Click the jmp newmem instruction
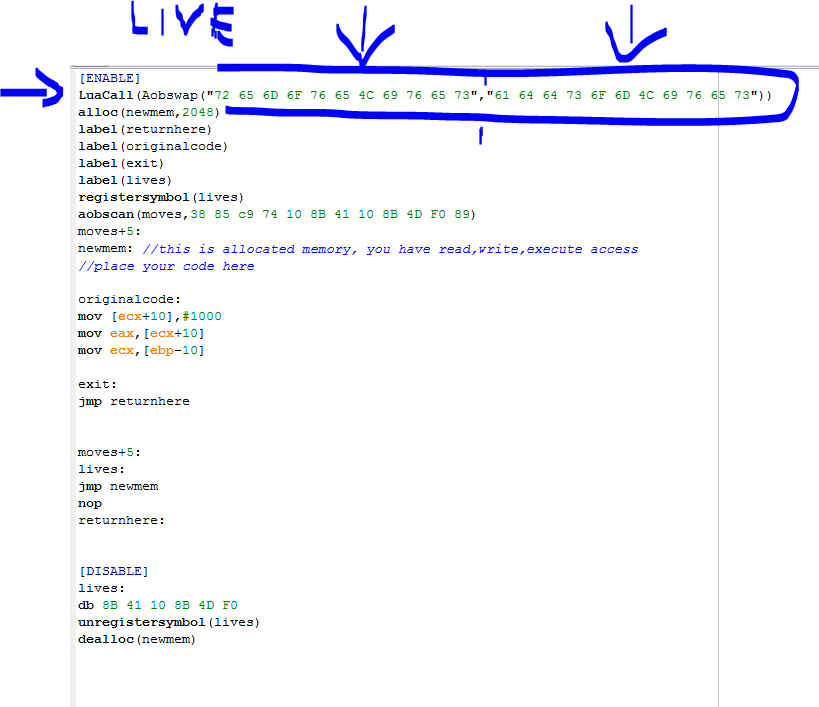The width and height of the screenshot is (819, 707). tap(117, 486)
